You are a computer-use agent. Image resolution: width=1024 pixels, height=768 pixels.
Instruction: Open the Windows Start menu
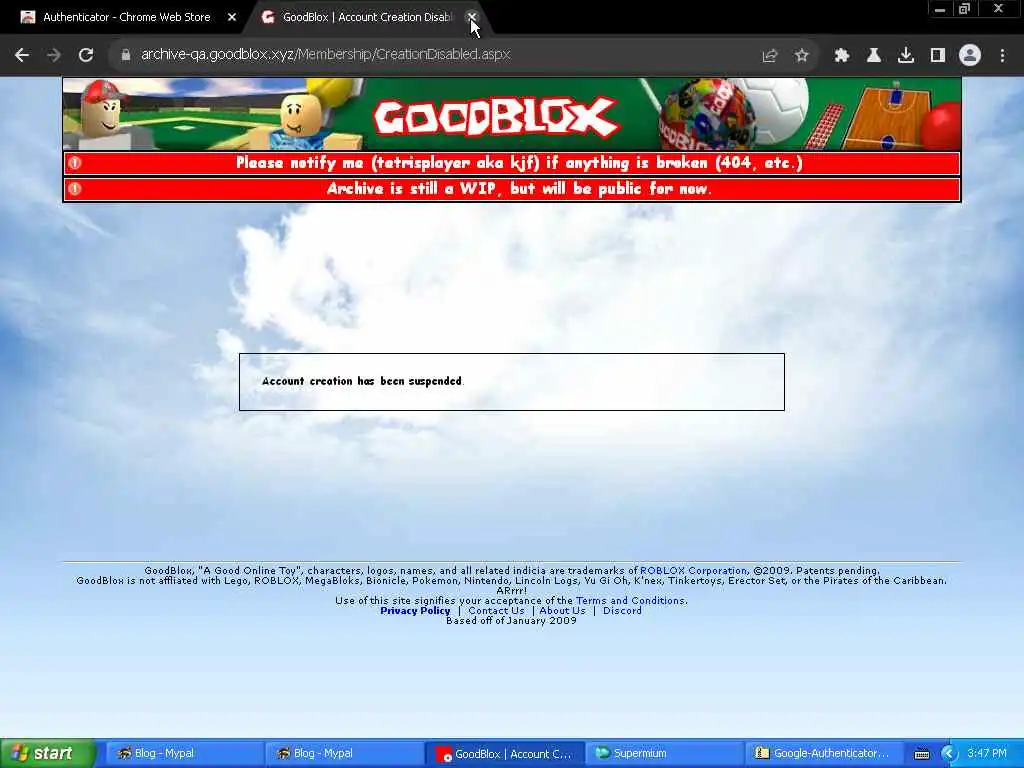tap(47, 753)
